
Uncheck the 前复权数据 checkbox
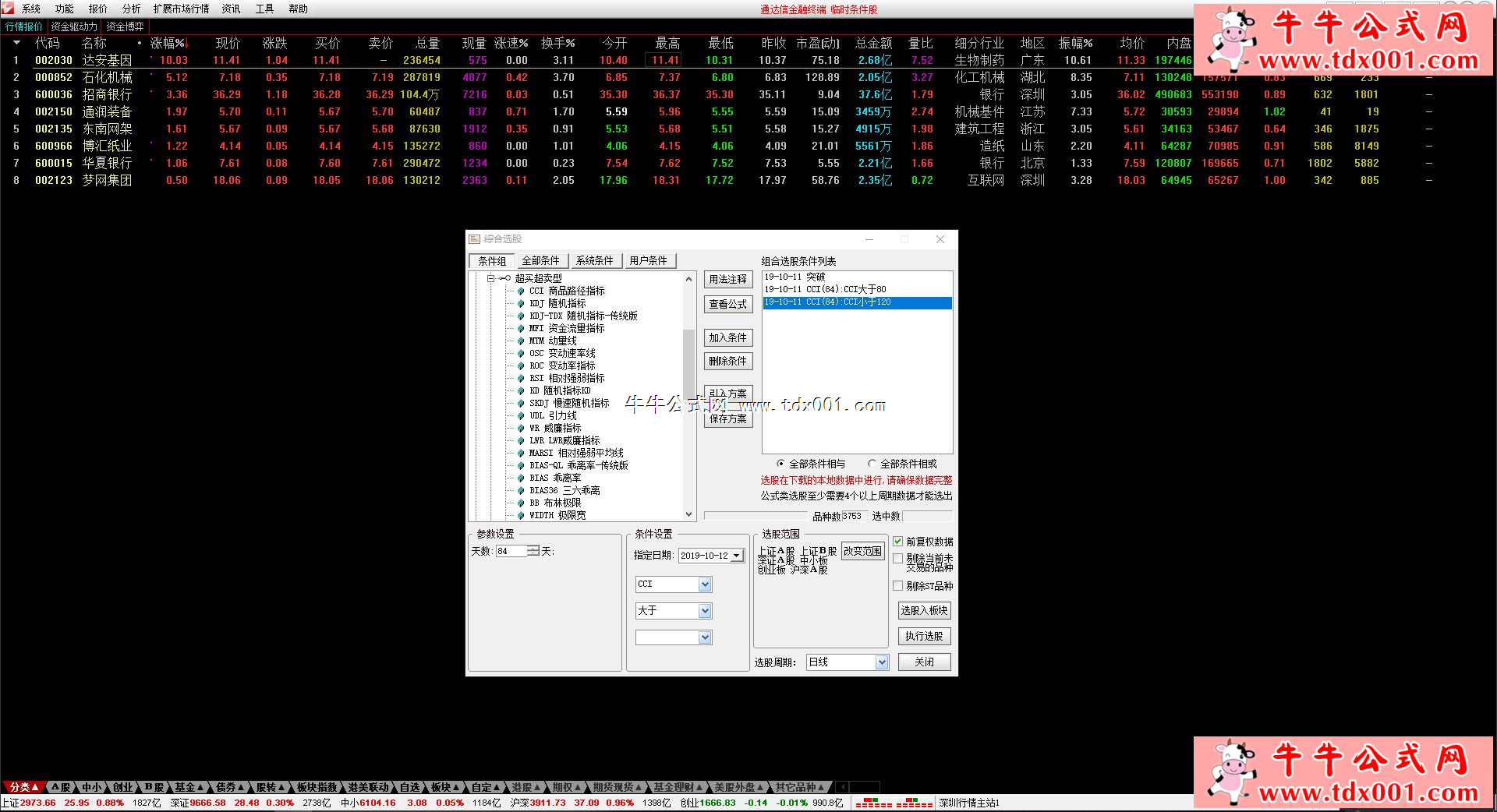[897, 541]
